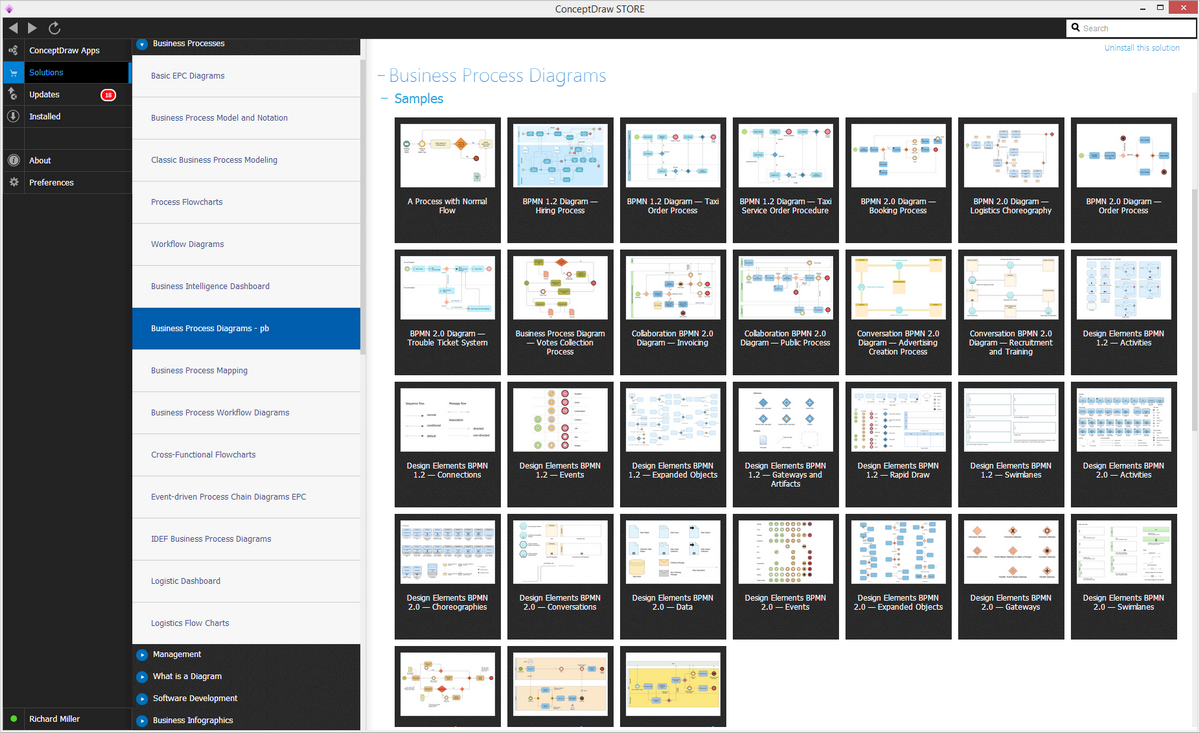Click the red updates count badge
Screen dimensions: 1200x733
108,95
